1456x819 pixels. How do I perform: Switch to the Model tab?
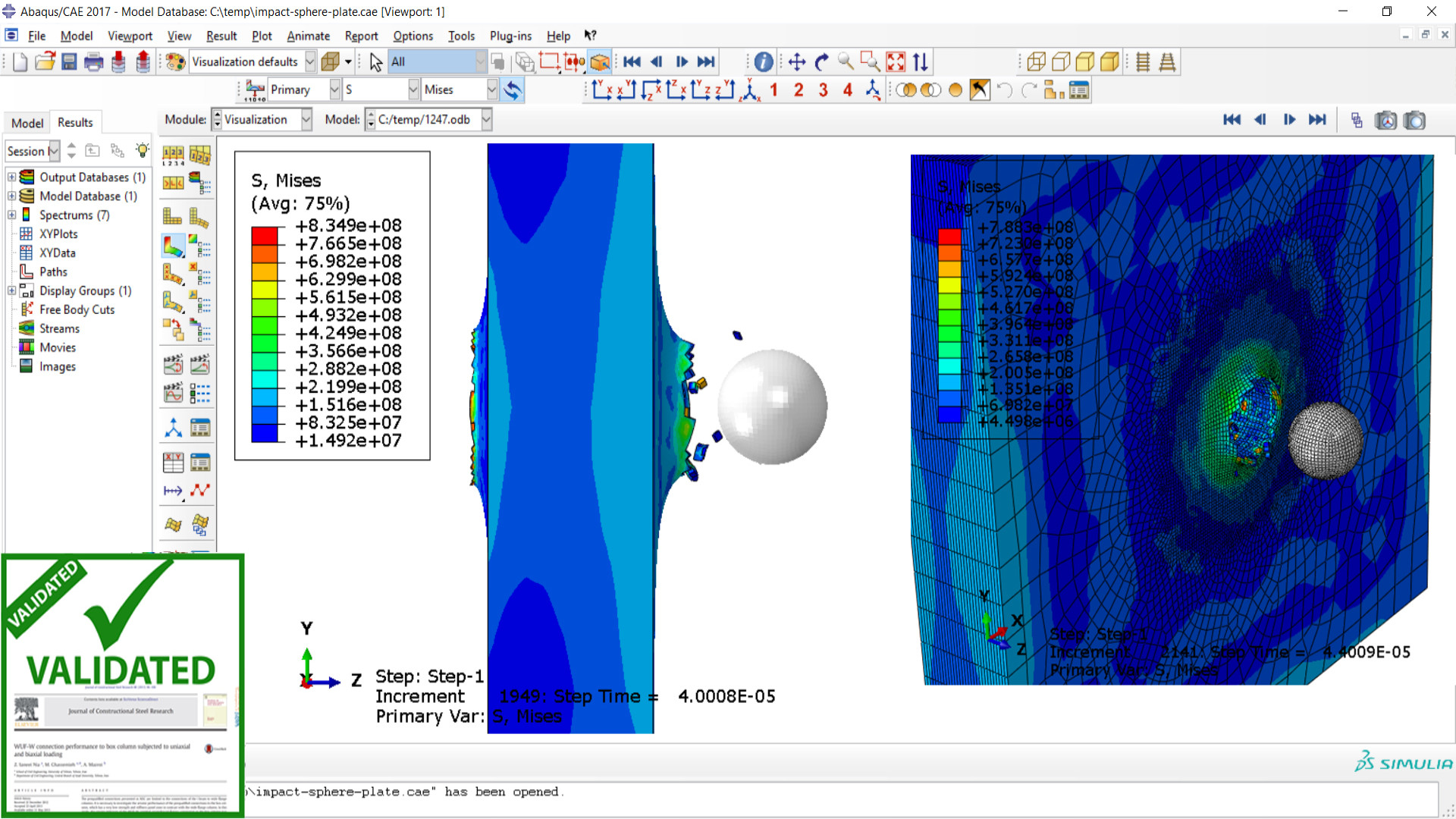[x=27, y=123]
